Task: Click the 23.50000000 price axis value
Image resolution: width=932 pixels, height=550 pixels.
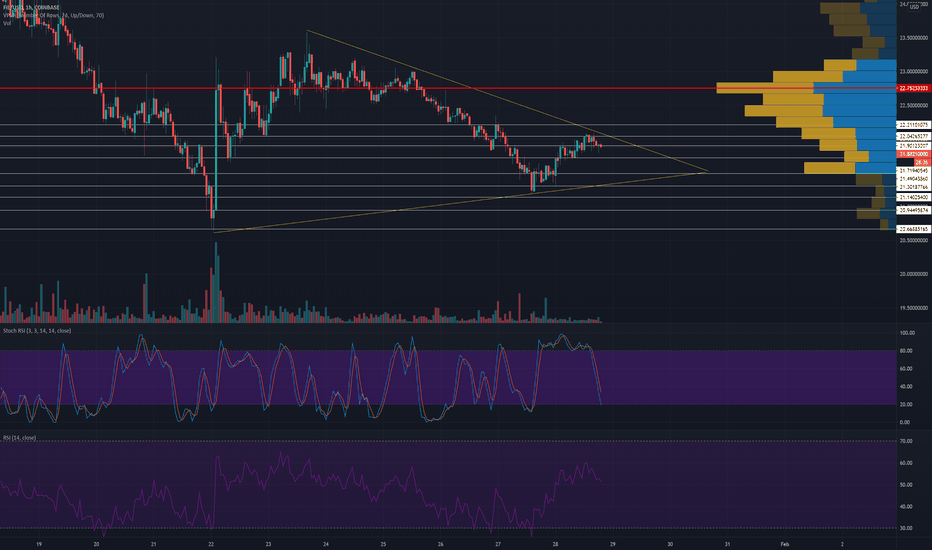Action: [x=914, y=38]
